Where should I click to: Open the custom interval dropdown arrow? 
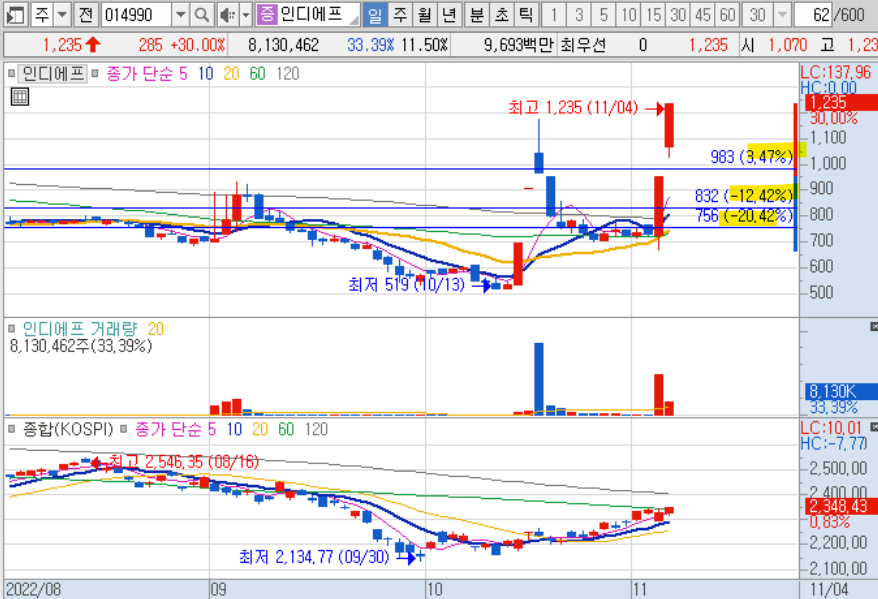click(x=782, y=15)
